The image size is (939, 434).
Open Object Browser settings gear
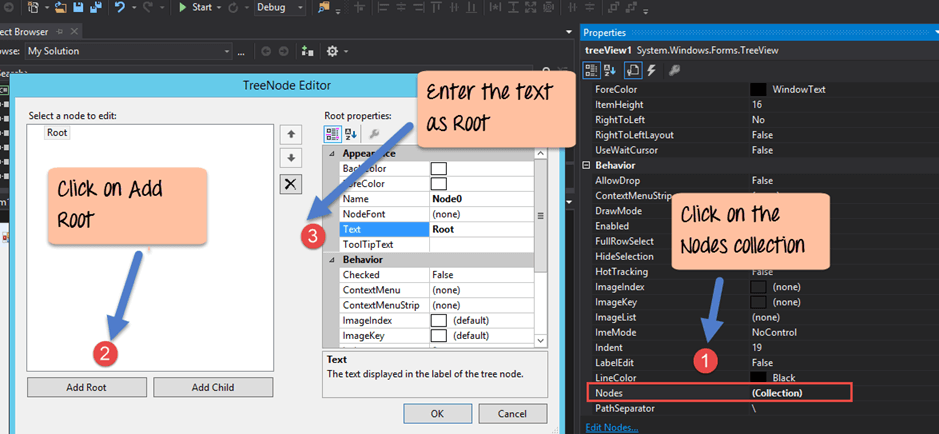(332, 51)
